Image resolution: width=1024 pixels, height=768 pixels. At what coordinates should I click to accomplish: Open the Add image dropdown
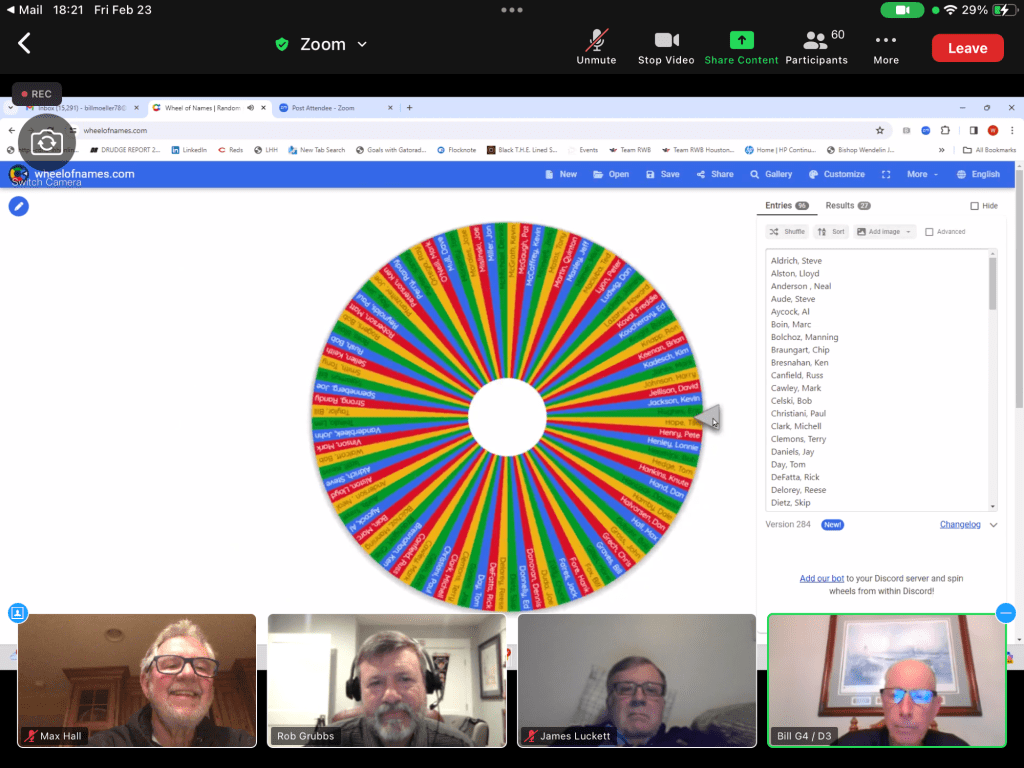click(885, 232)
